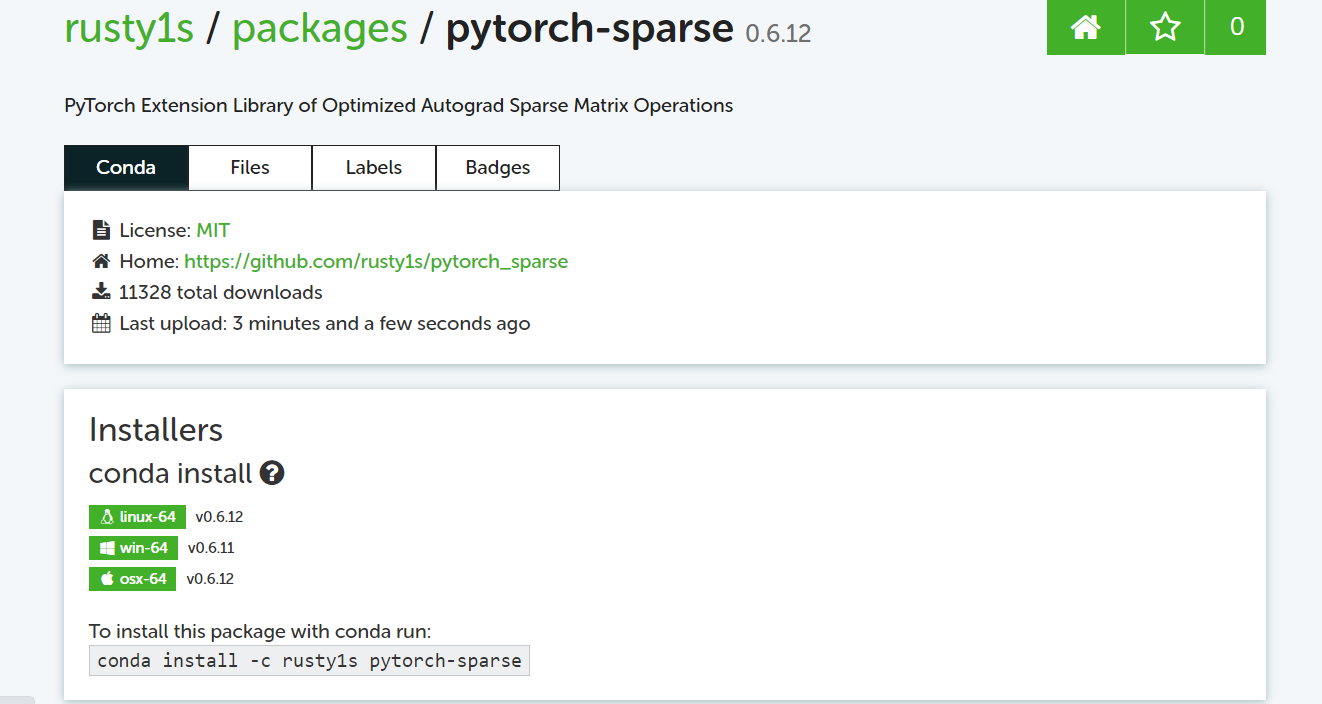Select the win-64 platform badge
The height and width of the screenshot is (704, 1322).
click(x=134, y=548)
